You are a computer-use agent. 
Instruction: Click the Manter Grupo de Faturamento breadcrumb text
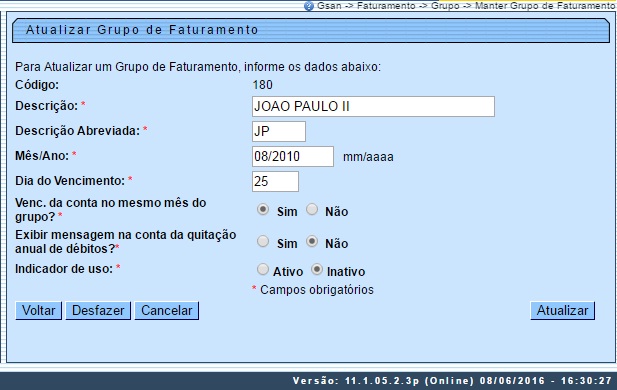click(x=545, y=6)
